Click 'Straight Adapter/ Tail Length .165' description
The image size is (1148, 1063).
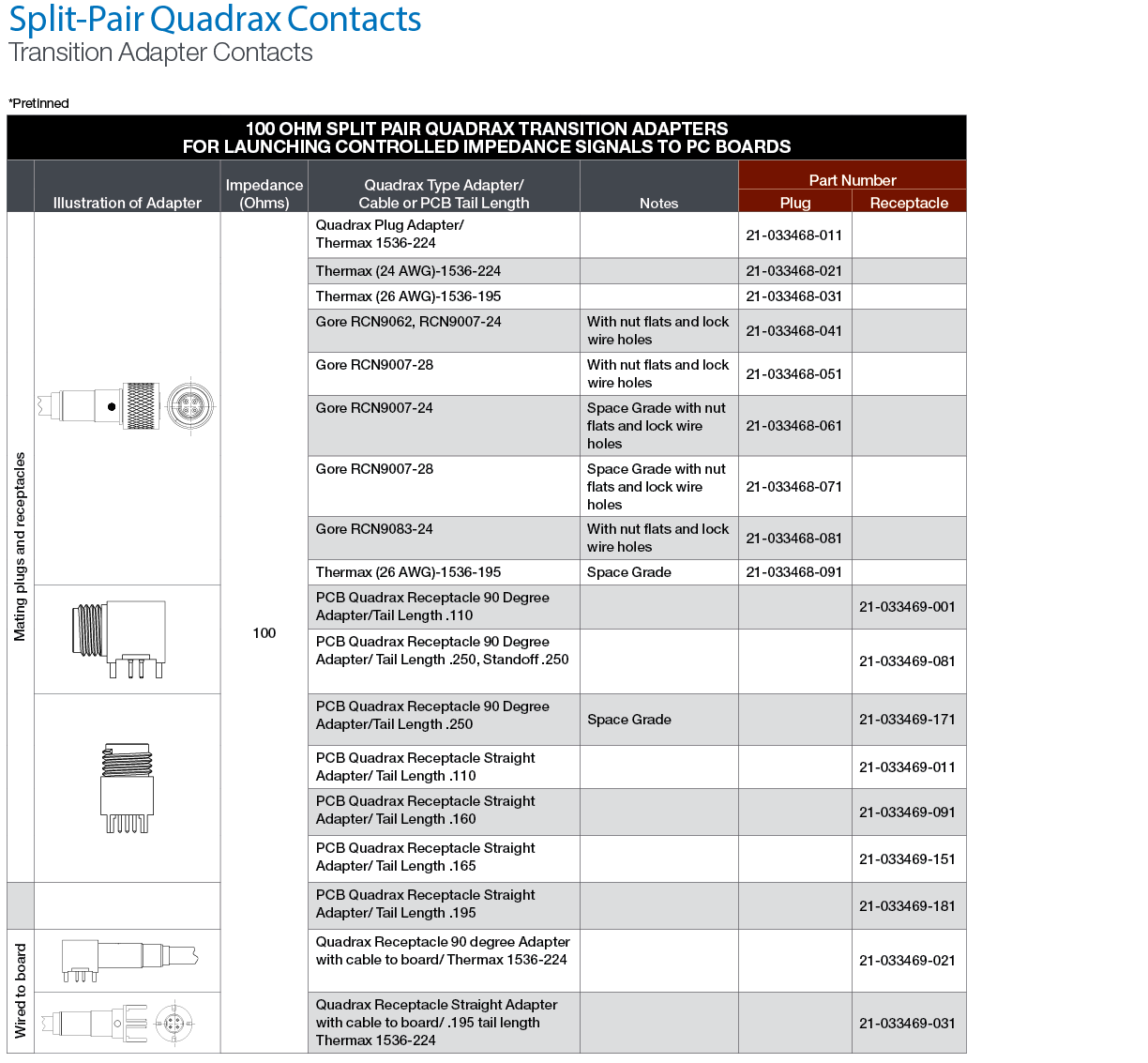(x=425, y=857)
